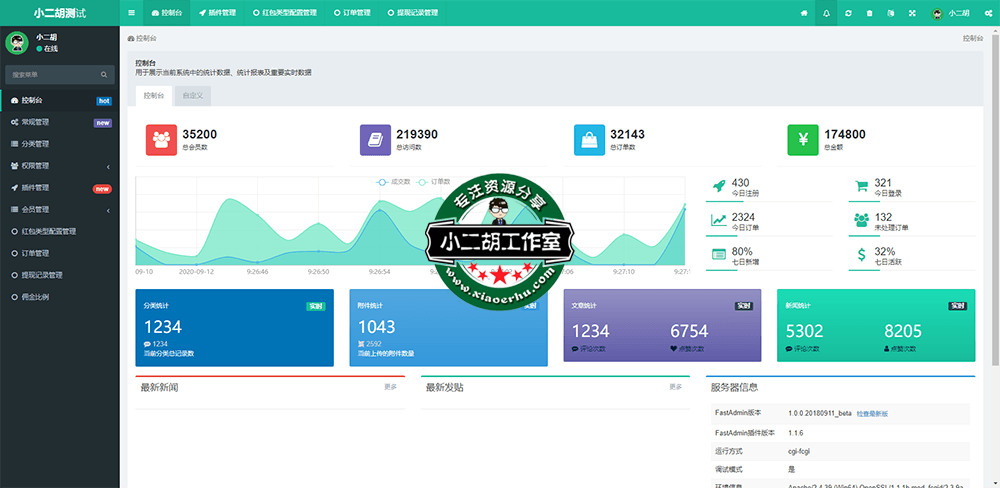This screenshot has height=488, width=1000.
Task: Expand 会员管理 in the sidebar
Action: click(x=60, y=210)
